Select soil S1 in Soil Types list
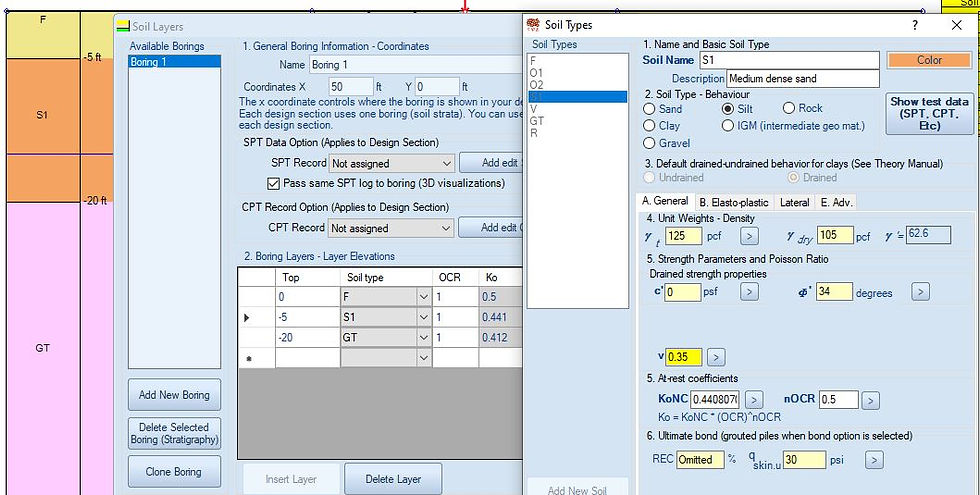Image resolution: width=980 pixels, height=495 pixels. [577, 97]
